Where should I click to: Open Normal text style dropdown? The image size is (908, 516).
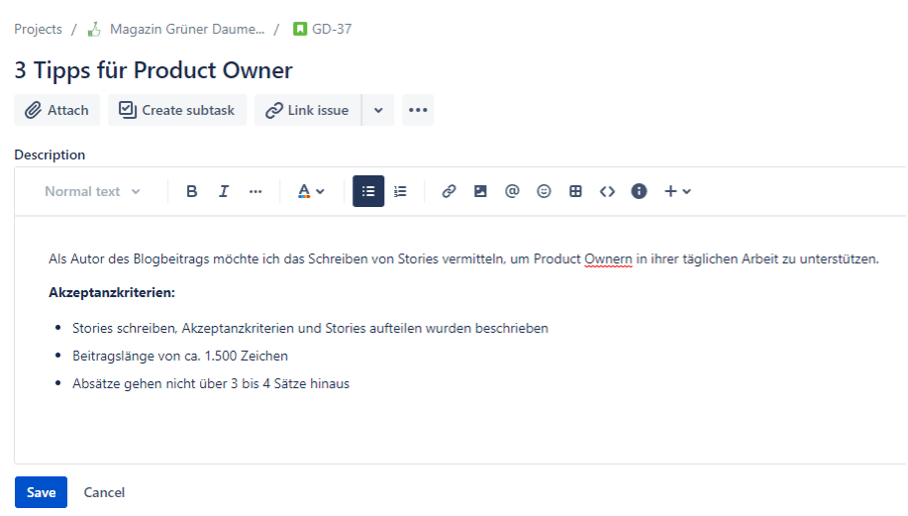[x=92, y=191]
